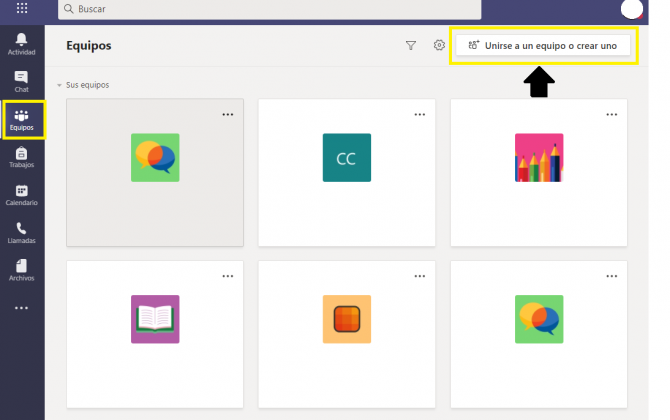Open Llamadas calls in sidebar
Image resolution: width=670 pixels, height=420 pixels.
(21, 233)
